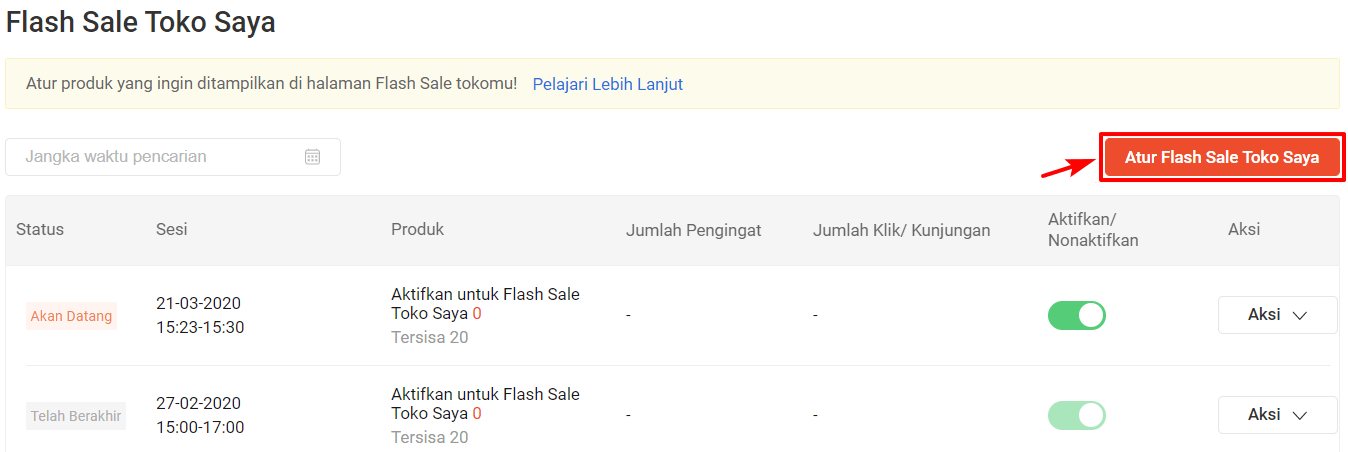Viewport: 1348px width, 452px height.
Task: Select the Sesi column header
Action: pos(172,230)
